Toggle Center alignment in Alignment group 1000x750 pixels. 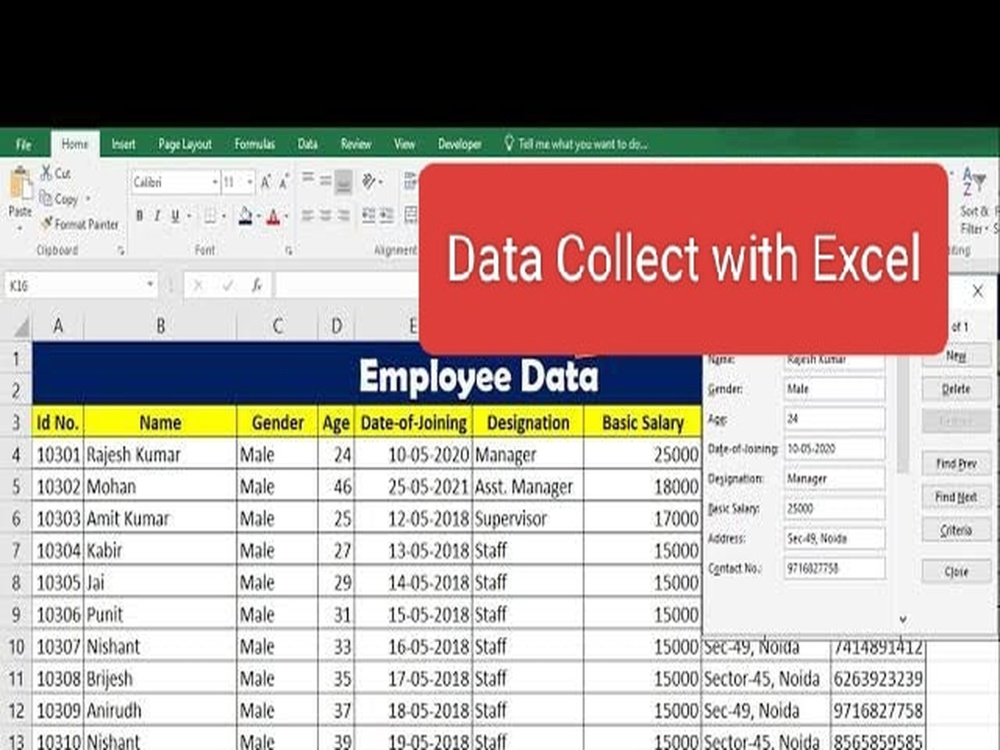click(325, 216)
